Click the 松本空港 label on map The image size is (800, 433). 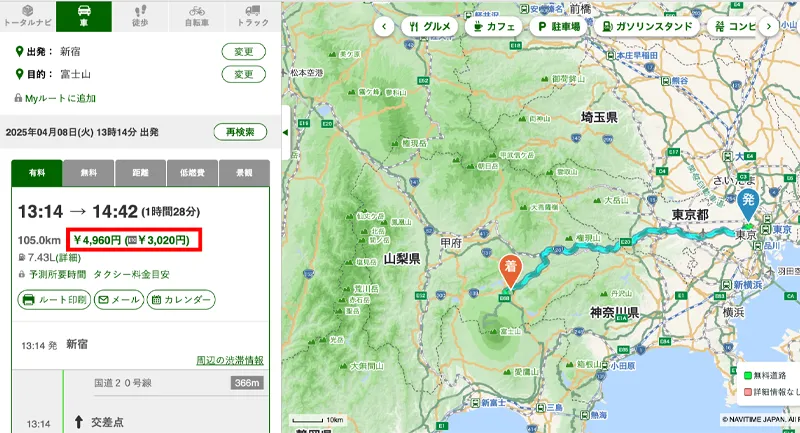[307, 73]
